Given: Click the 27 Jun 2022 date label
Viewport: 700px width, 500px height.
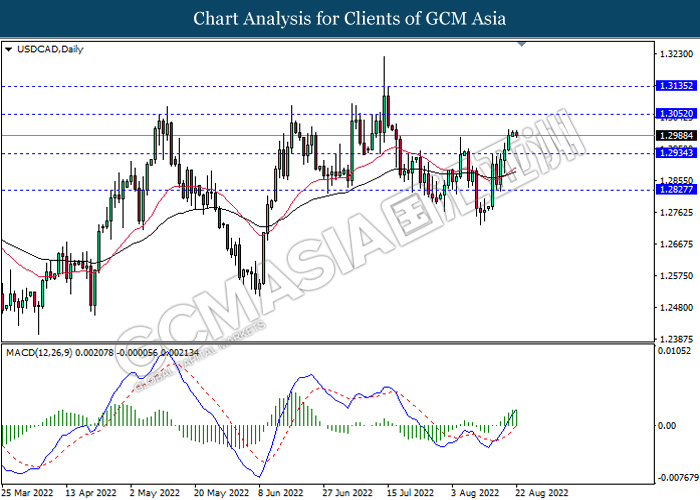Looking at the screenshot, I should 347,493.
